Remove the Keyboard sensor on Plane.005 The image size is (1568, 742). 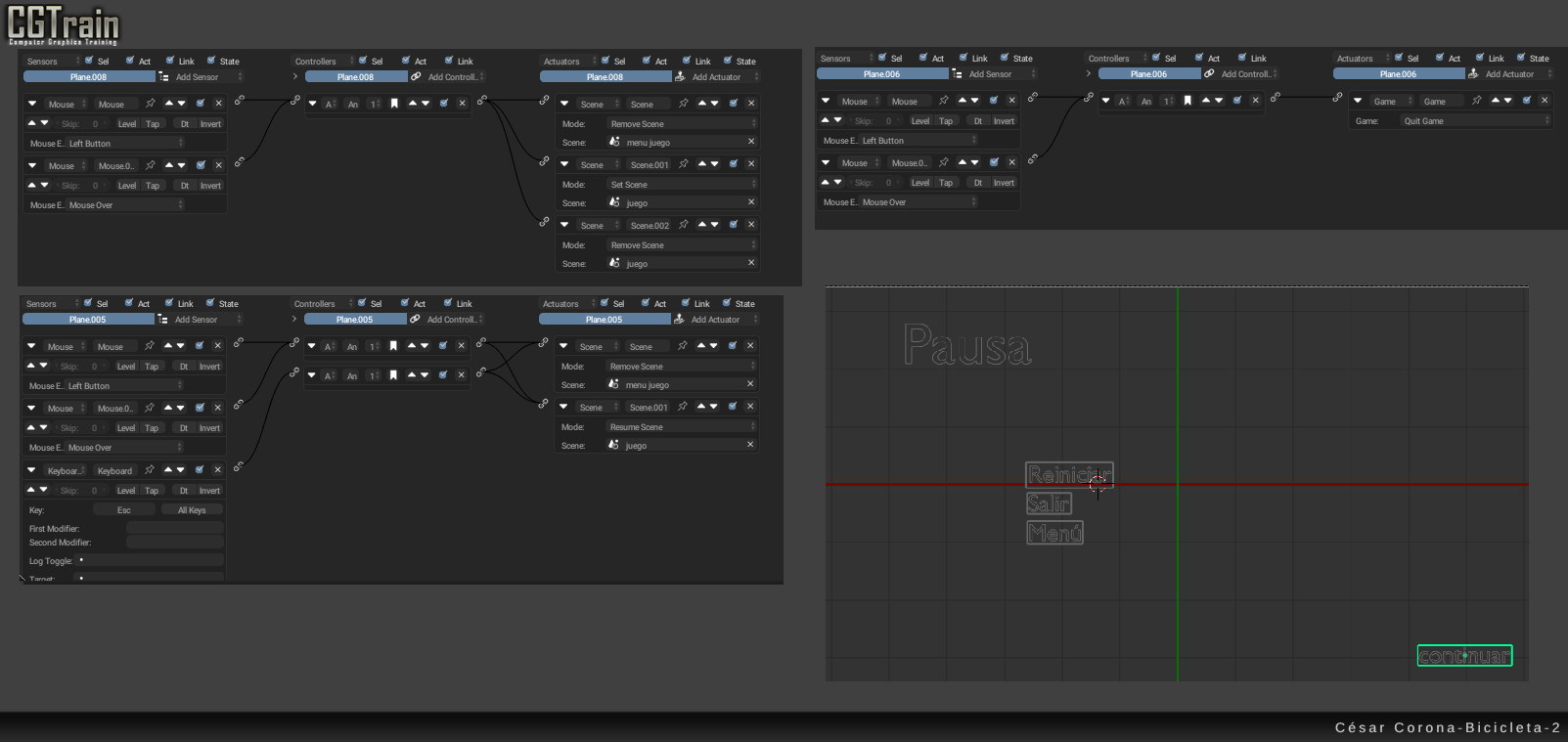217,470
